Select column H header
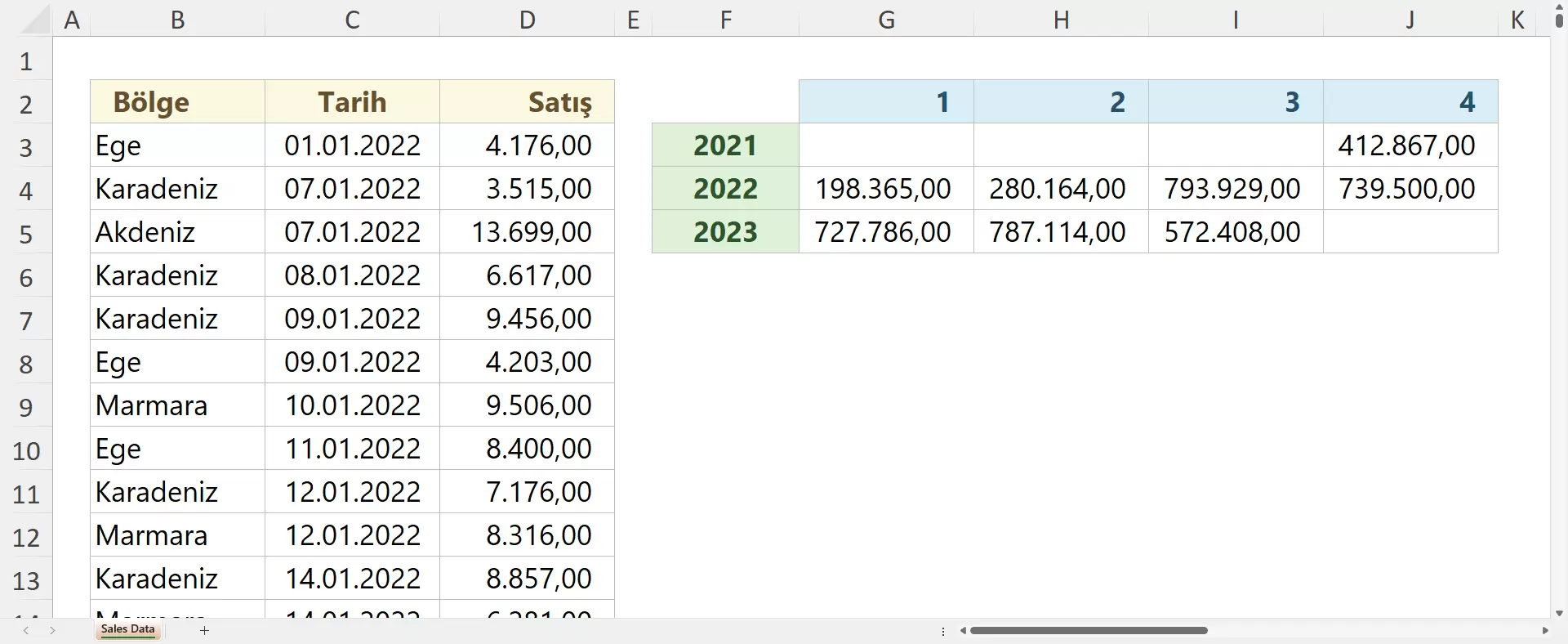This screenshot has width=1568, height=644. (1061, 20)
